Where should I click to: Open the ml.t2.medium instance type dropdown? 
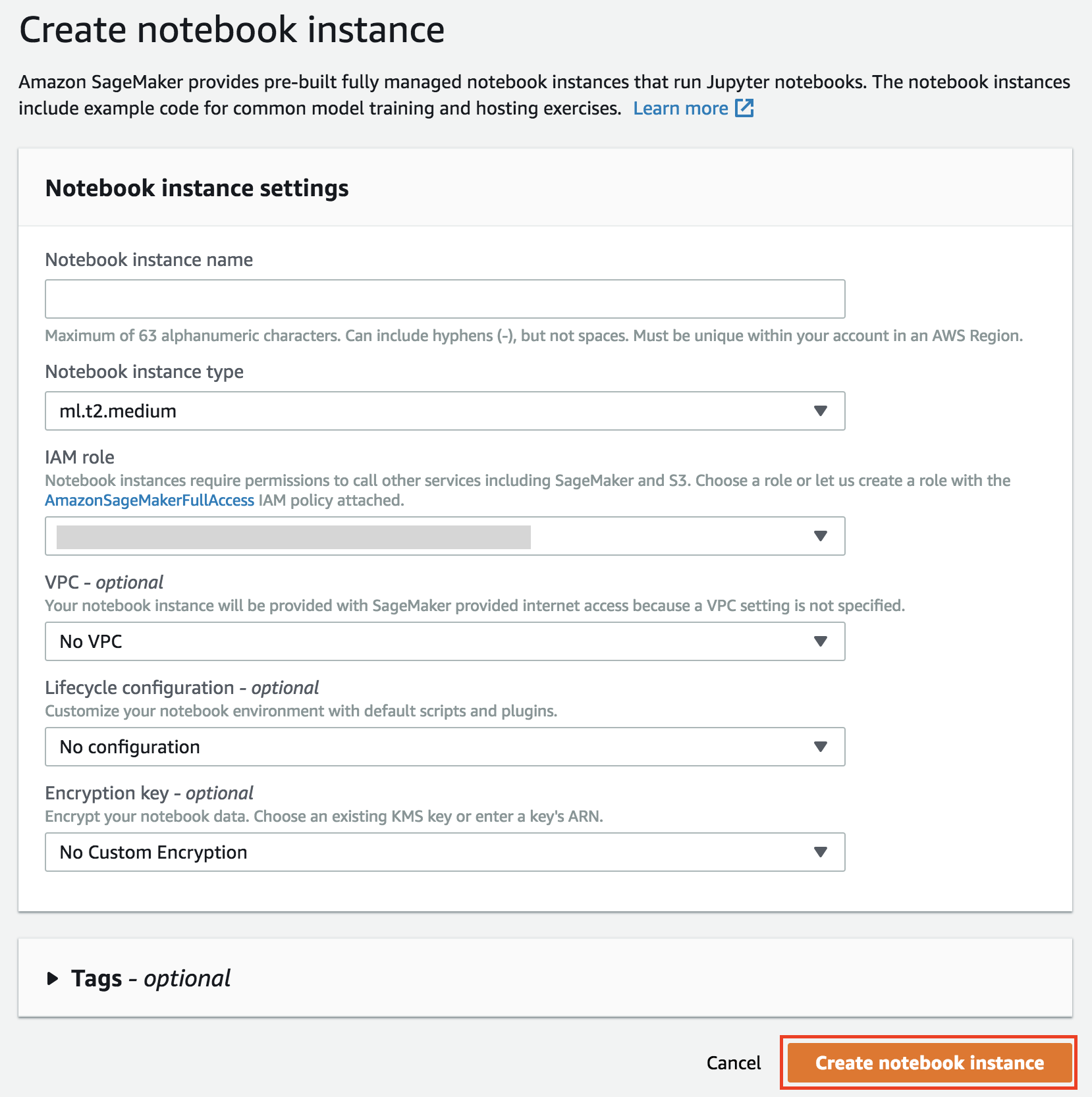tap(445, 411)
